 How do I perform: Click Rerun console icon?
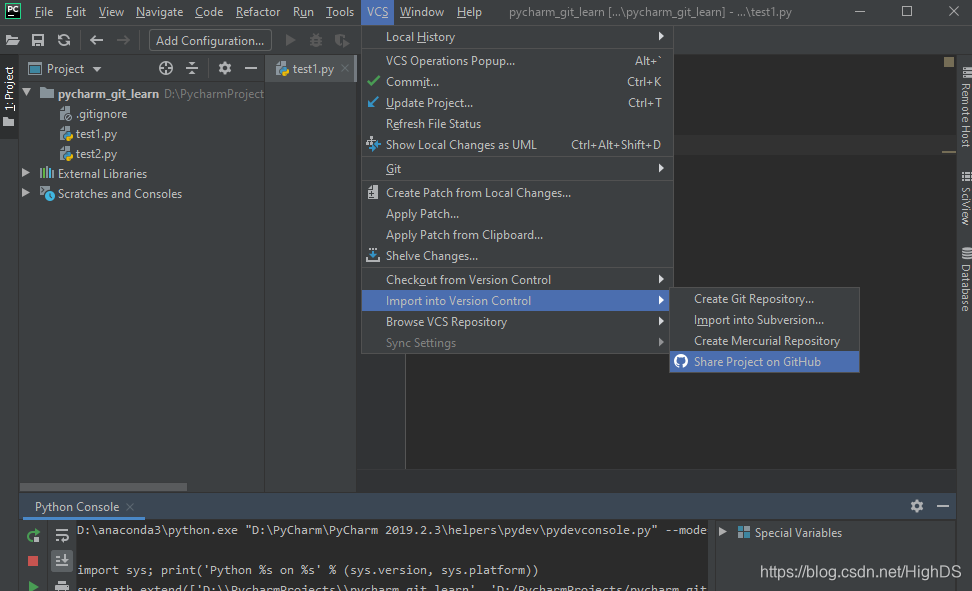pos(33,535)
